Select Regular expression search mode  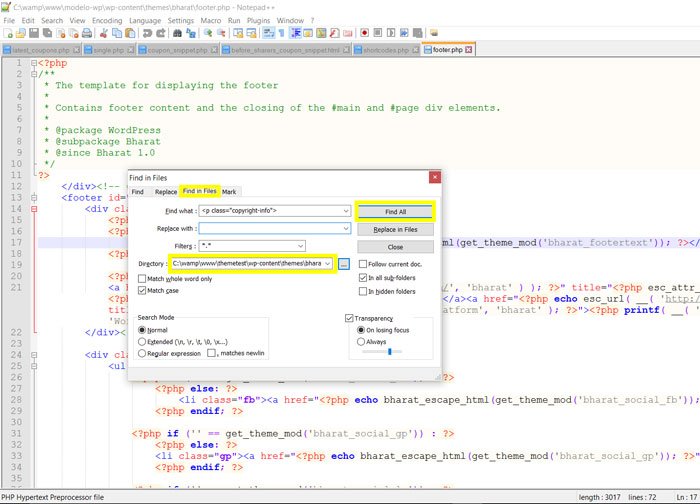142,353
